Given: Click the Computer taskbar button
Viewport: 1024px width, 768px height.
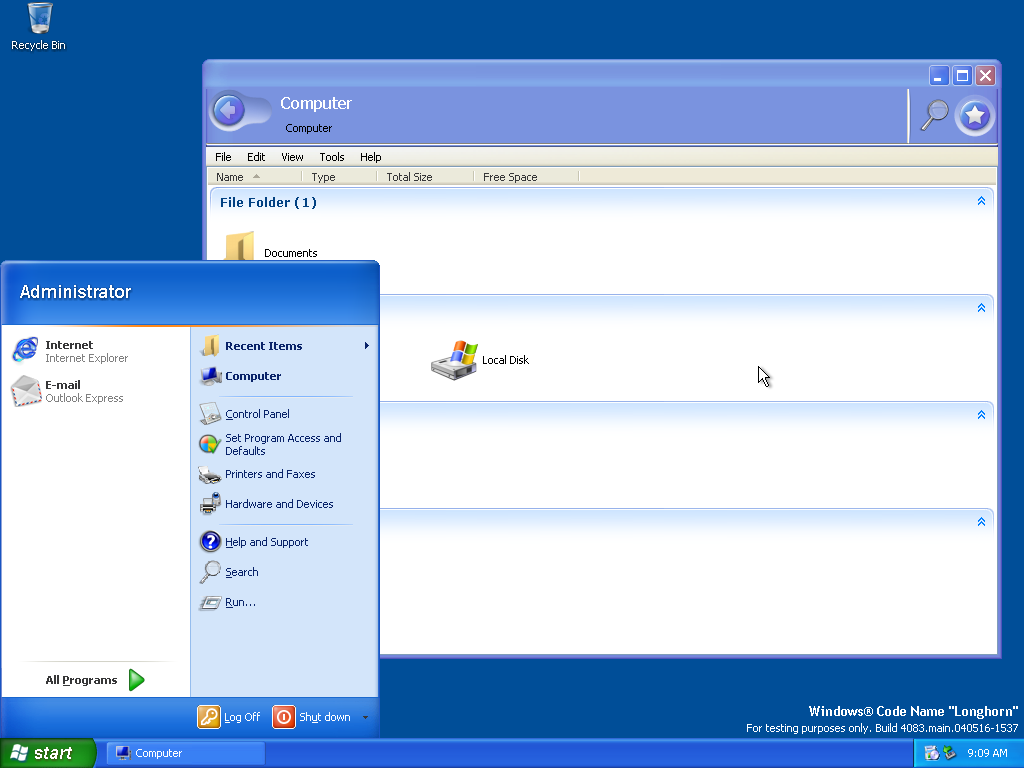Looking at the screenshot, I should pos(186,753).
